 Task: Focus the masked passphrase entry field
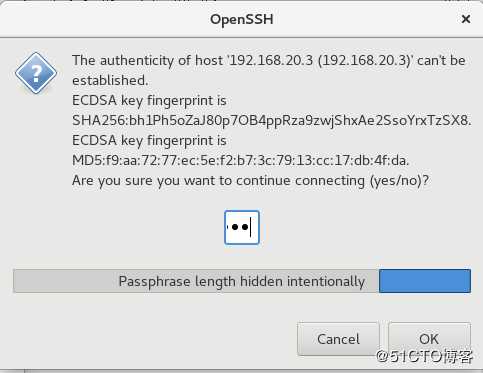pyautogui.click(x=242, y=227)
